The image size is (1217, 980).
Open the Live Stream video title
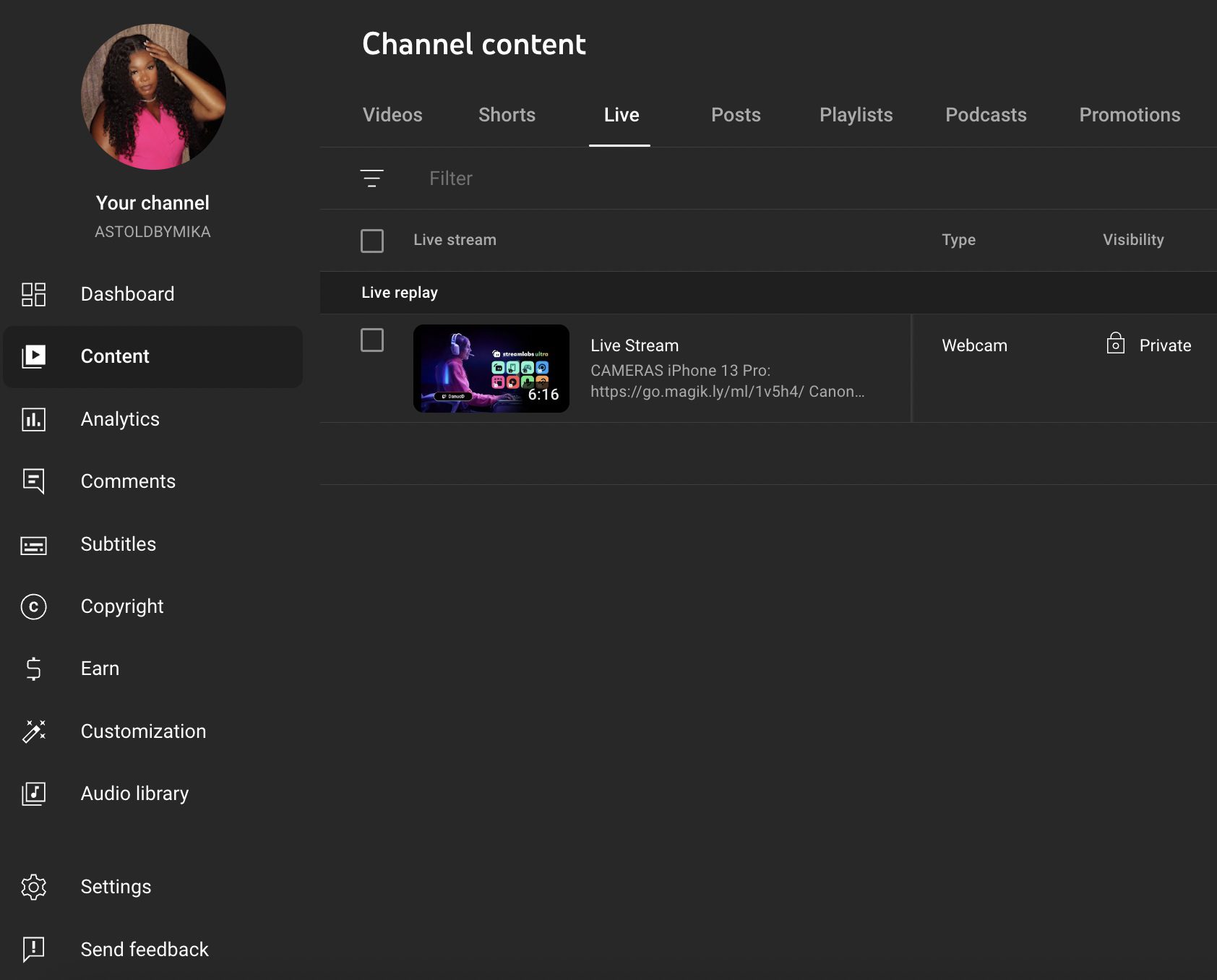[x=635, y=345]
